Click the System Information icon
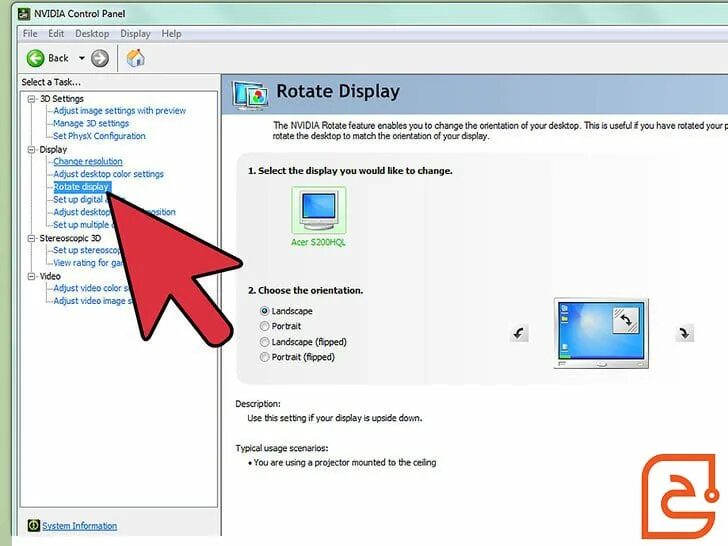Screen dimensions: 728x546 [33, 525]
